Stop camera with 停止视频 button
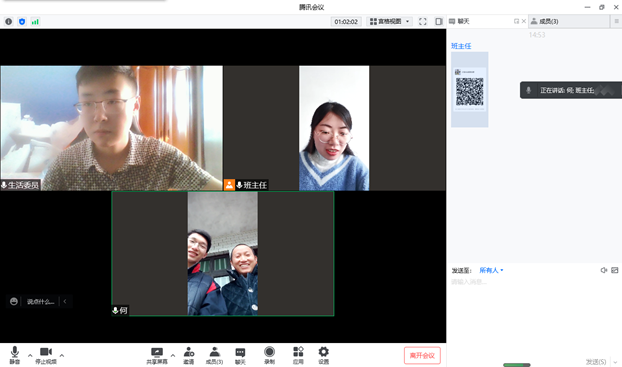This screenshot has height=367, width=622. pyautogui.click(x=46, y=355)
